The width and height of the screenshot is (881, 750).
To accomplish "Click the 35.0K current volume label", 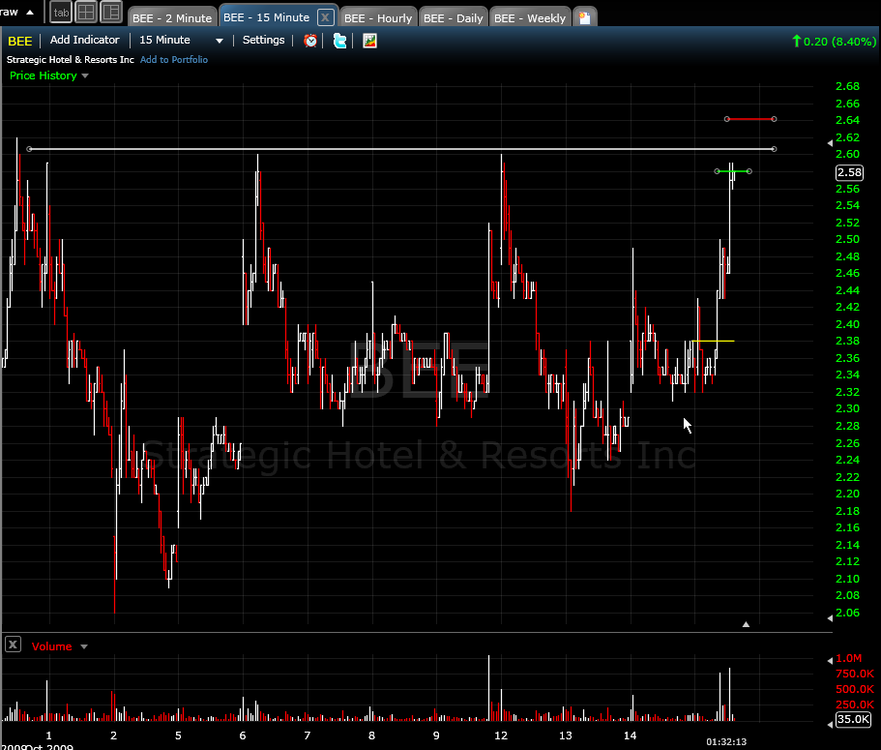I will [853, 719].
